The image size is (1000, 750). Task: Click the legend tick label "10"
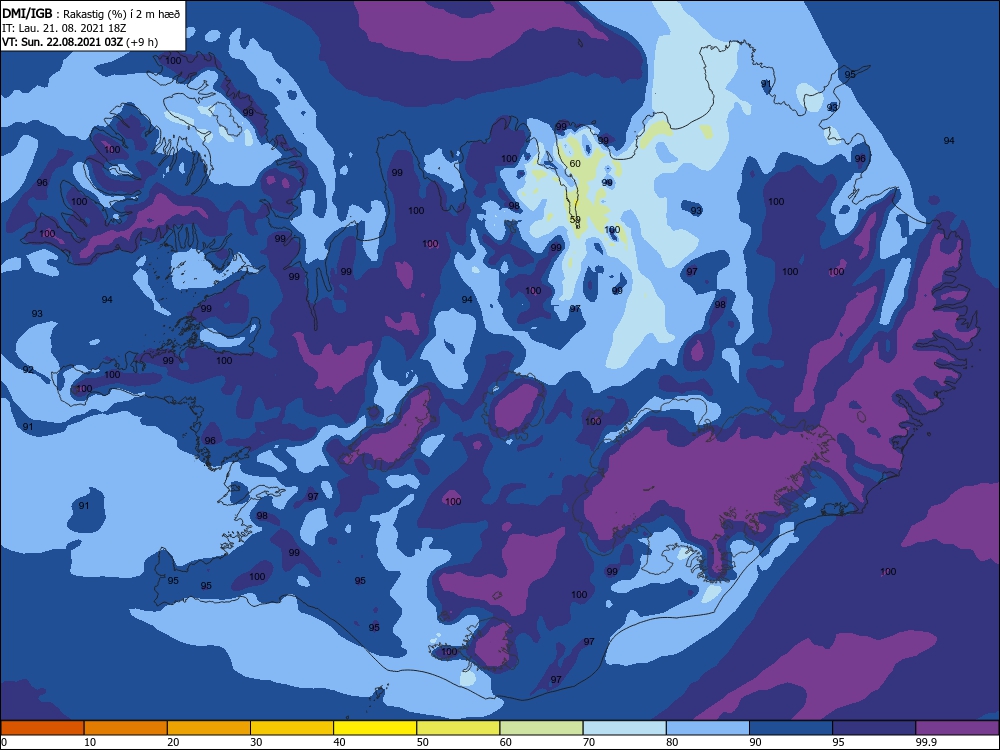point(90,742)
